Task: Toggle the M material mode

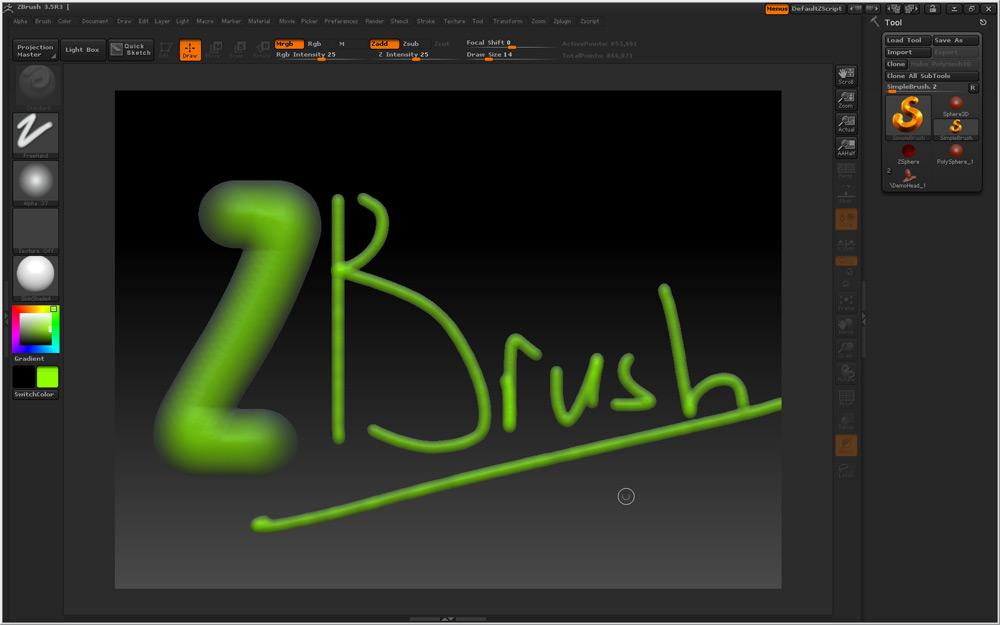Action: pos(342,44)
